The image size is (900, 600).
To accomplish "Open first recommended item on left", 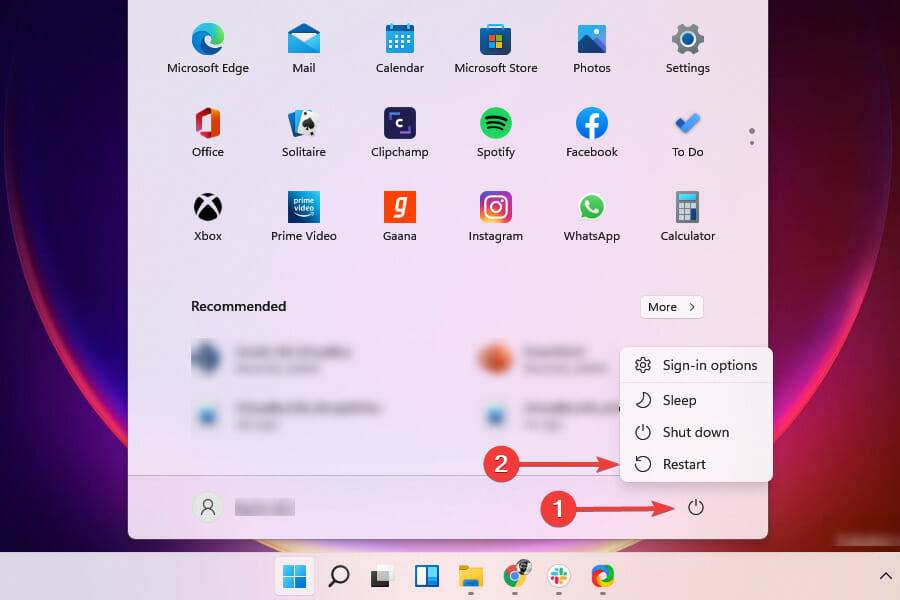I will click(x=271, y=358).
